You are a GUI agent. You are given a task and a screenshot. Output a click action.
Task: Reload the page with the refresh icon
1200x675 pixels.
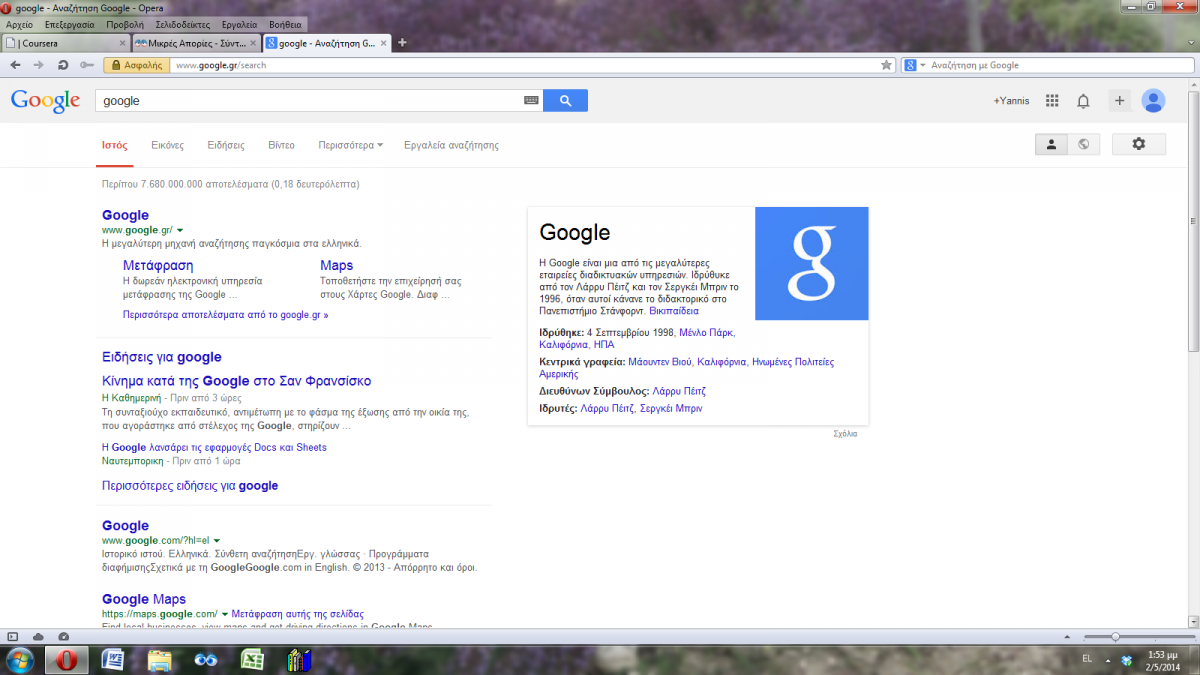point(62,65)
